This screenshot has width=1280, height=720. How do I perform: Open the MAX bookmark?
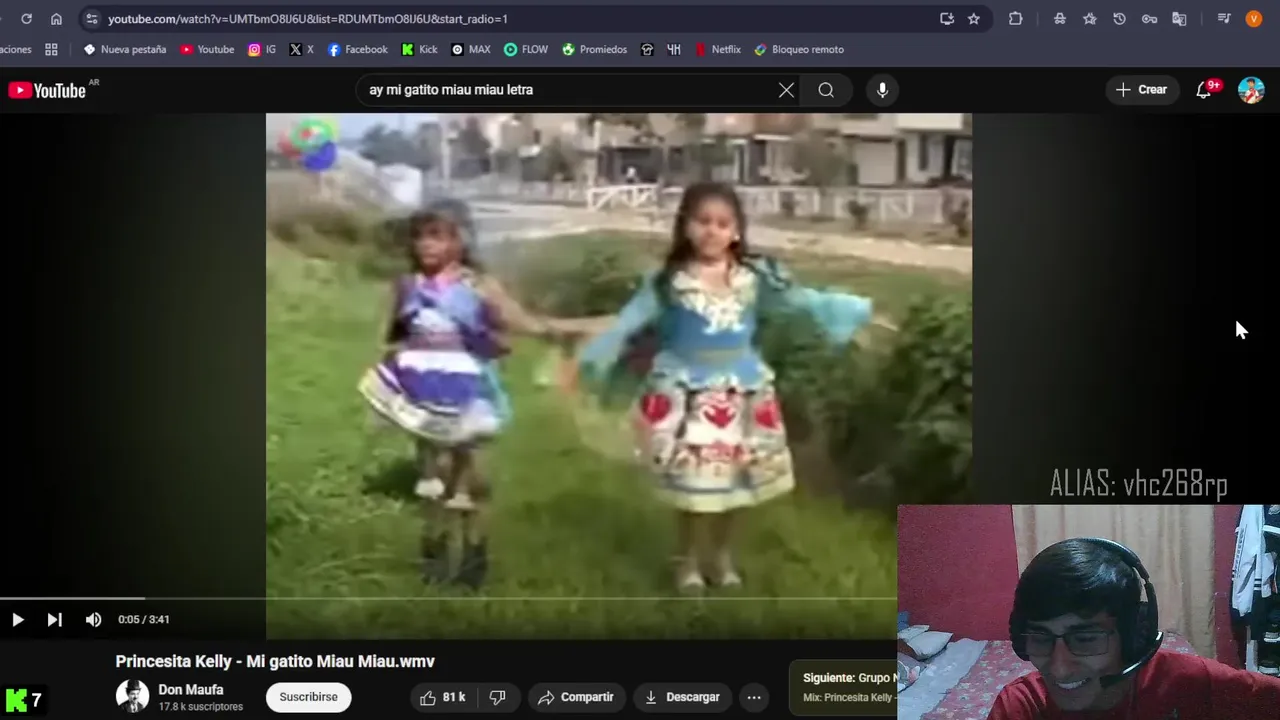[x=470, y=49]
